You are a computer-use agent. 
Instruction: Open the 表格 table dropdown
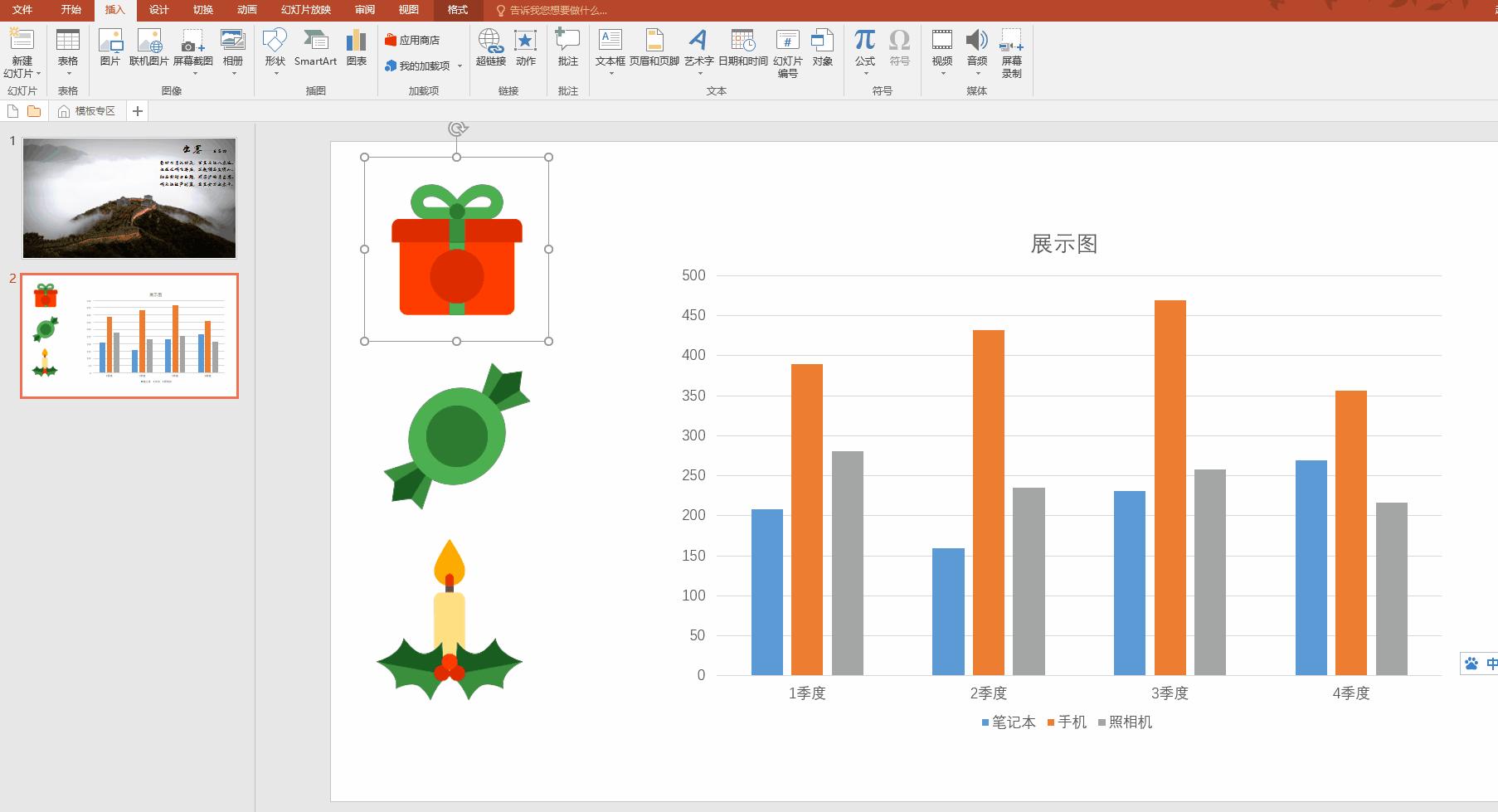tap(68, 73)
